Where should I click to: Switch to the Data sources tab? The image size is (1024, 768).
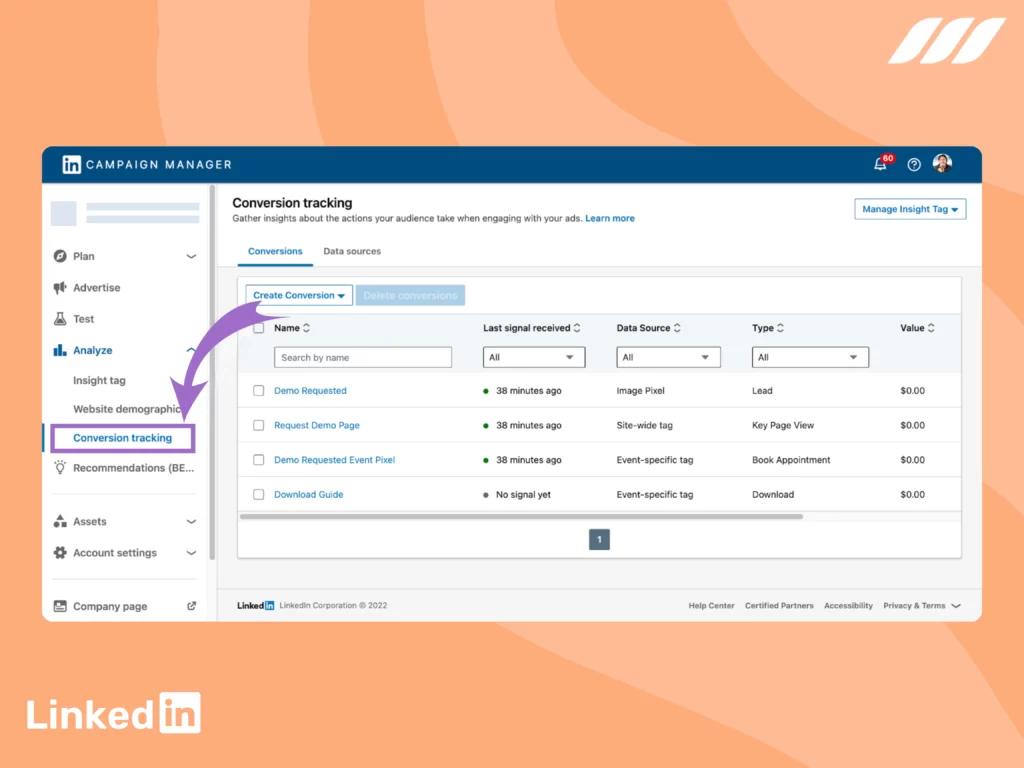352,251
